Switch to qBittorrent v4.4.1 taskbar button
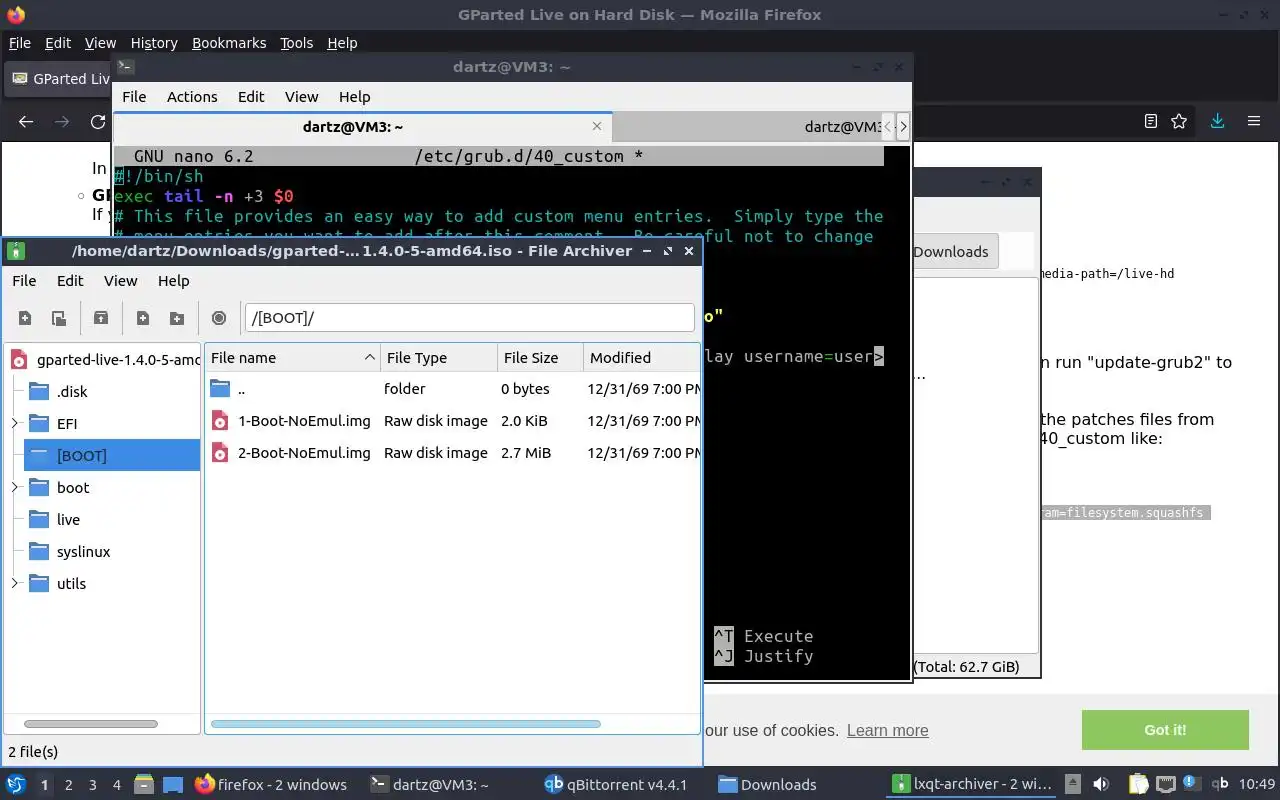This screenshot has width=1280, height=800. pyautogui.click(x=616, y=784)
